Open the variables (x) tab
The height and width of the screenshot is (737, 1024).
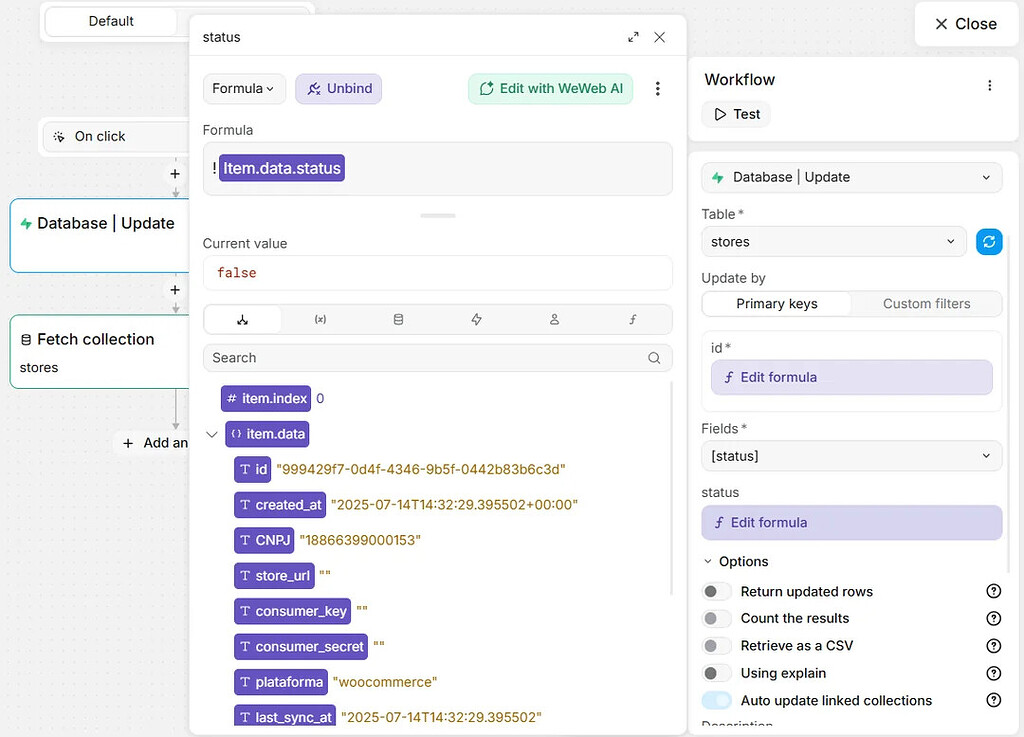[x=320, y=320]
